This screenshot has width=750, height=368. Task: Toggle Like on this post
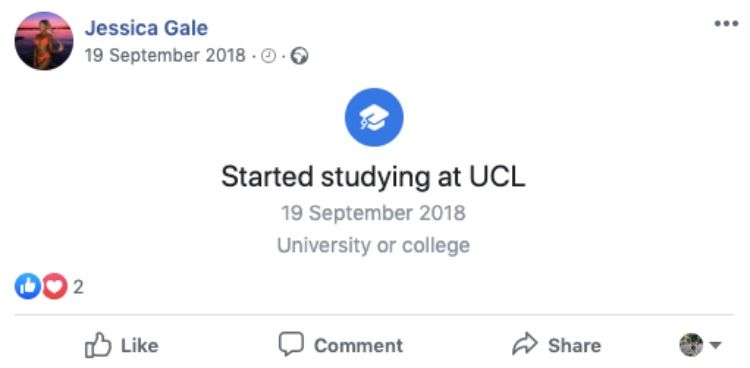(121, 345)
